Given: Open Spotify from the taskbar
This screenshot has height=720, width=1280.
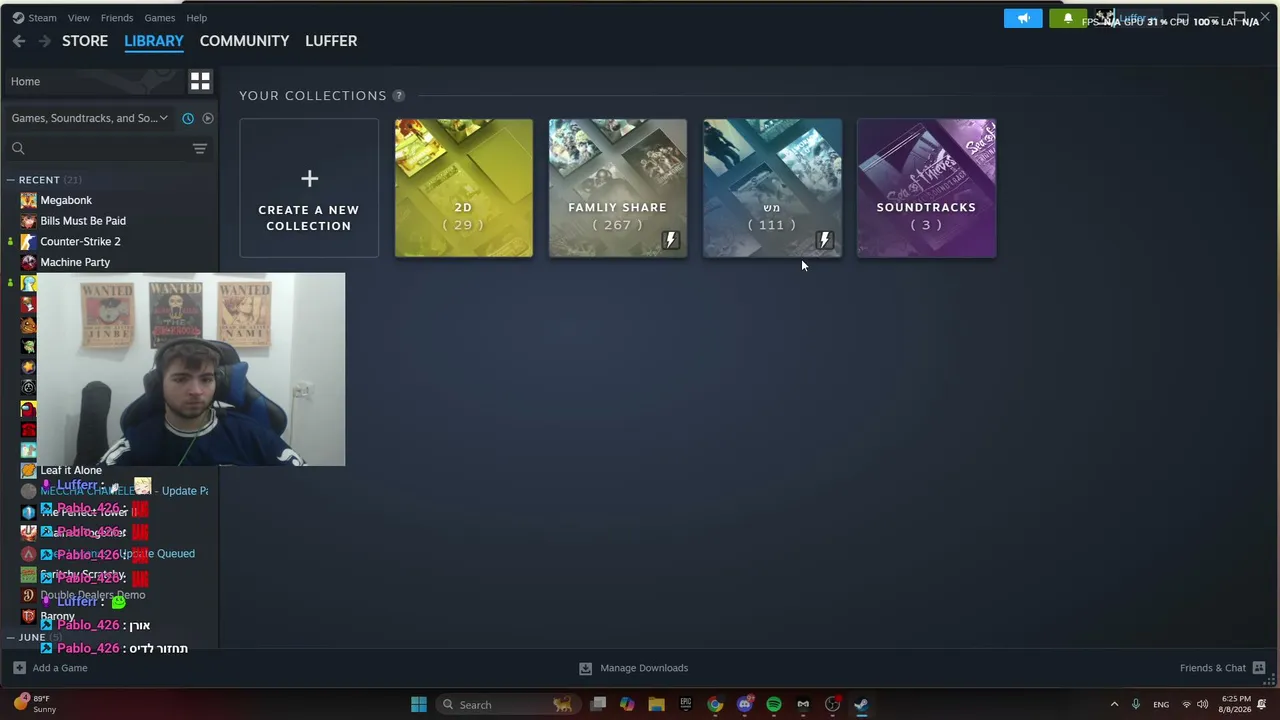Looking at the screenshot, I should [x=774, y=705].
